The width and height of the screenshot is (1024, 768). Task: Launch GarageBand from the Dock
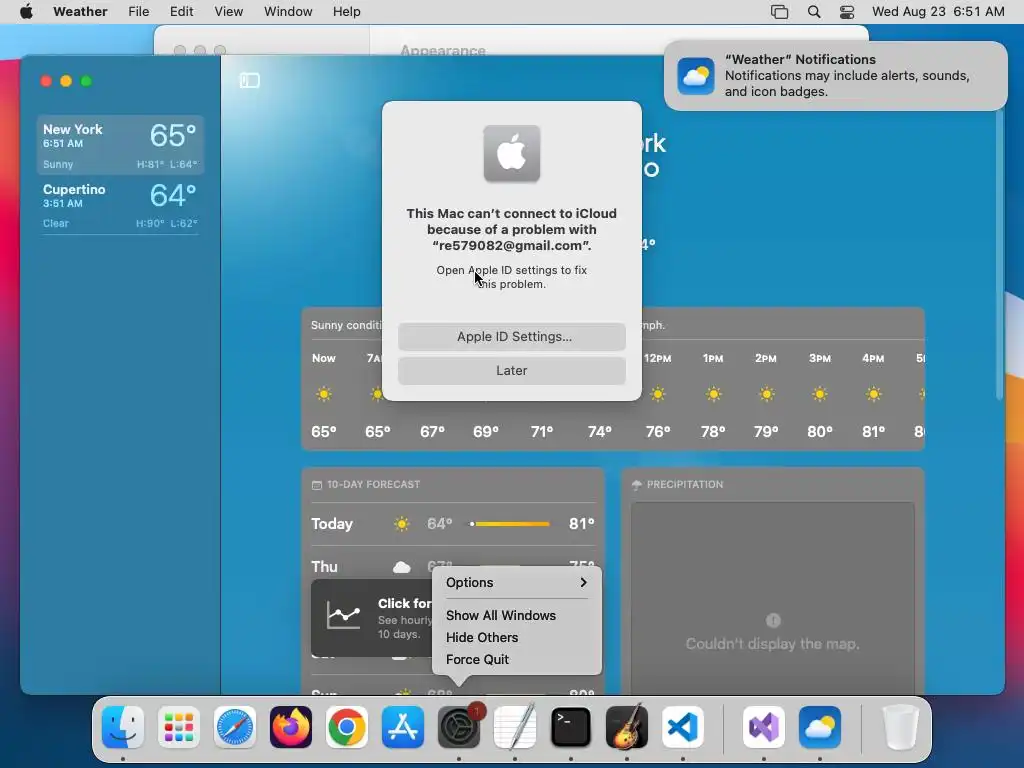coord(627,727)
